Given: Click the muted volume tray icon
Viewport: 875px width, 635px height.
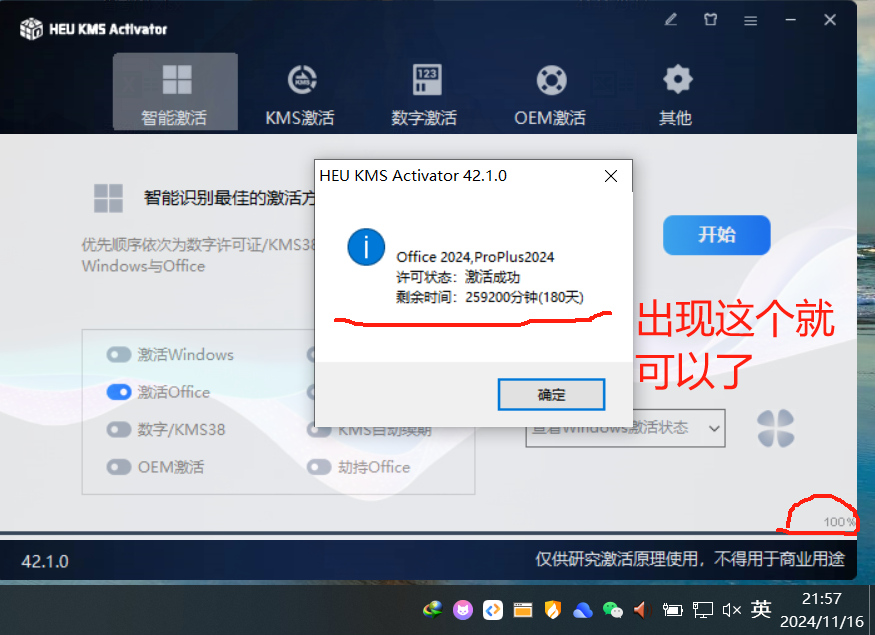Looking at the screenshot, I should tap(732, 610).
